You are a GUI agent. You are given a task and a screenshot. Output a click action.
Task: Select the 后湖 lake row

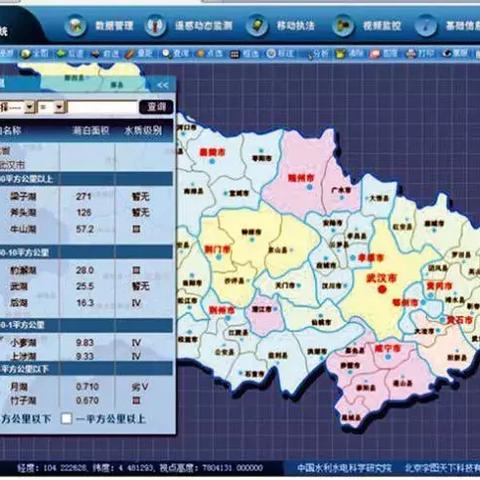coord(87,303)
